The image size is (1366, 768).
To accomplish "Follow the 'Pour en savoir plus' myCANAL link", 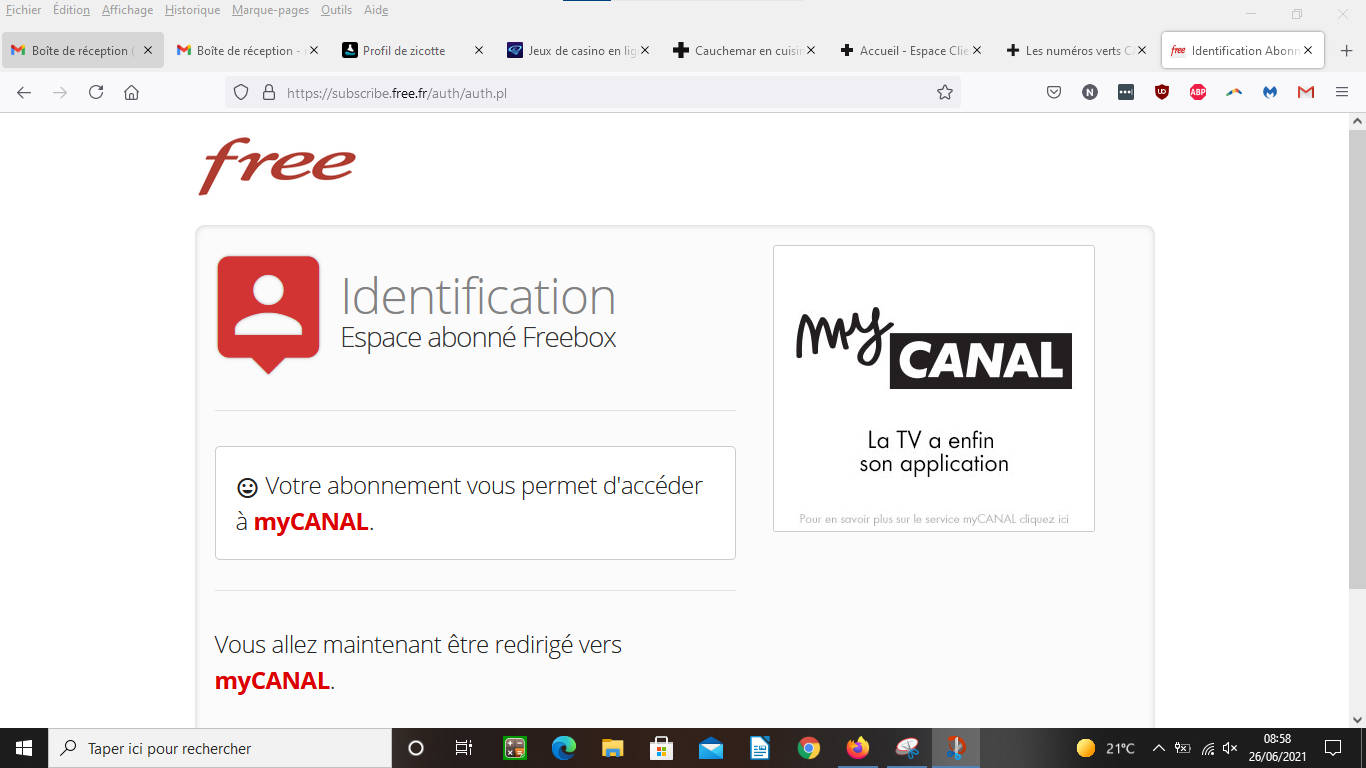I will click(934, 519).
